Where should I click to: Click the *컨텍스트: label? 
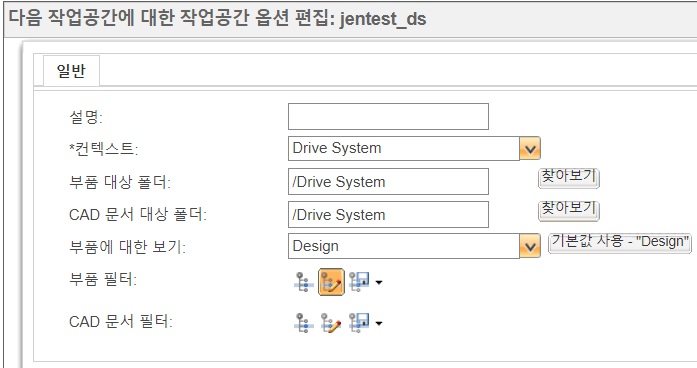tap(104, 149)
